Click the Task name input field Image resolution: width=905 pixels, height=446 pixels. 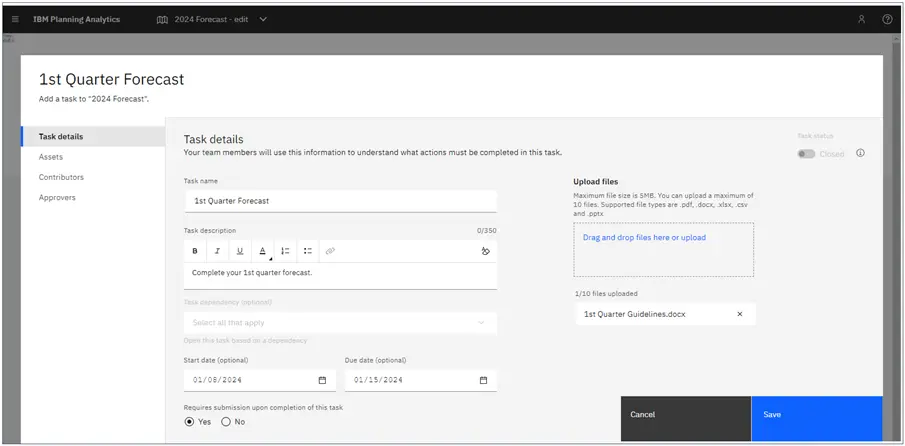coord(341,201)
